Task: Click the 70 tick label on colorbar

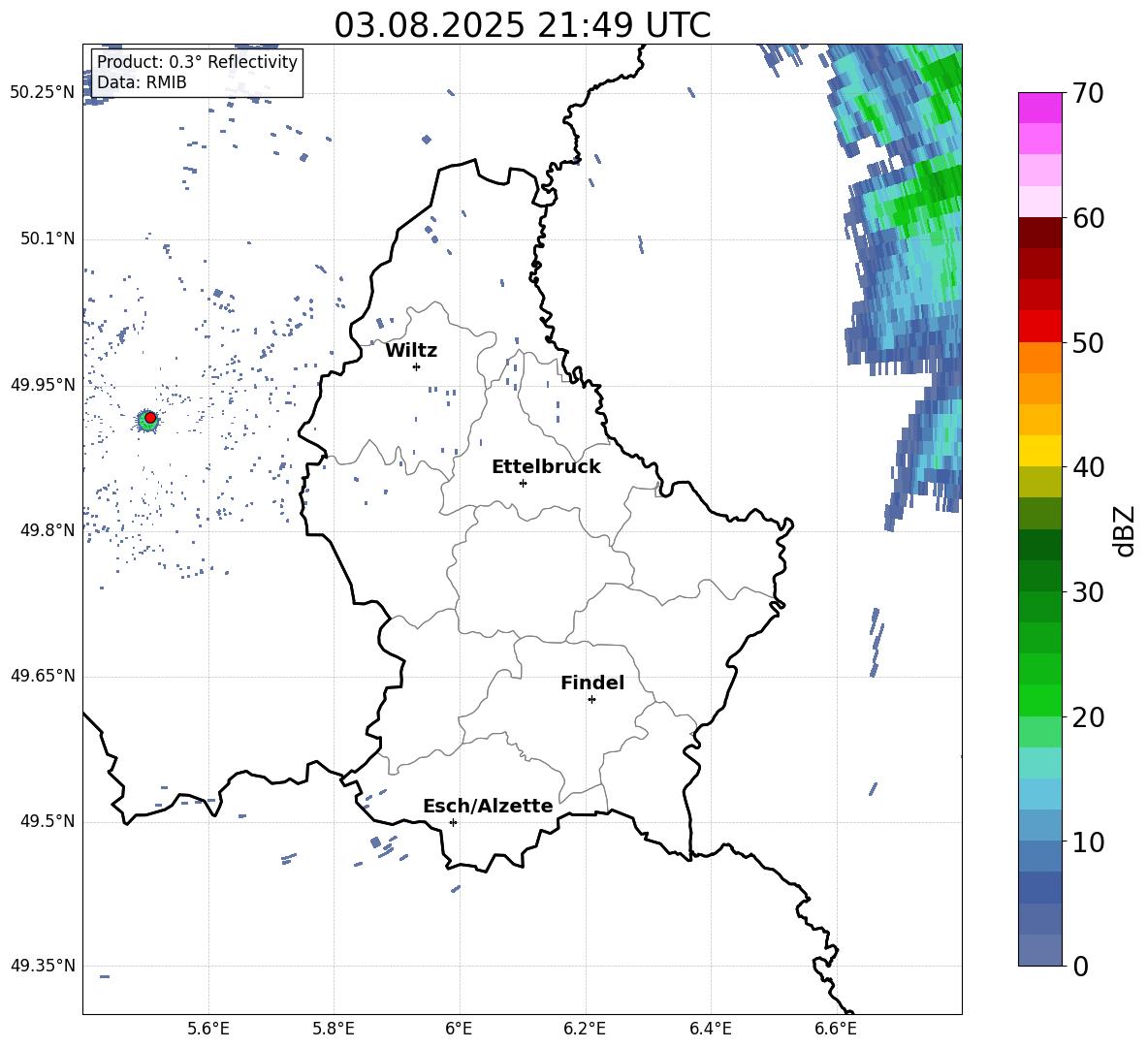Action: (1088, 94)
